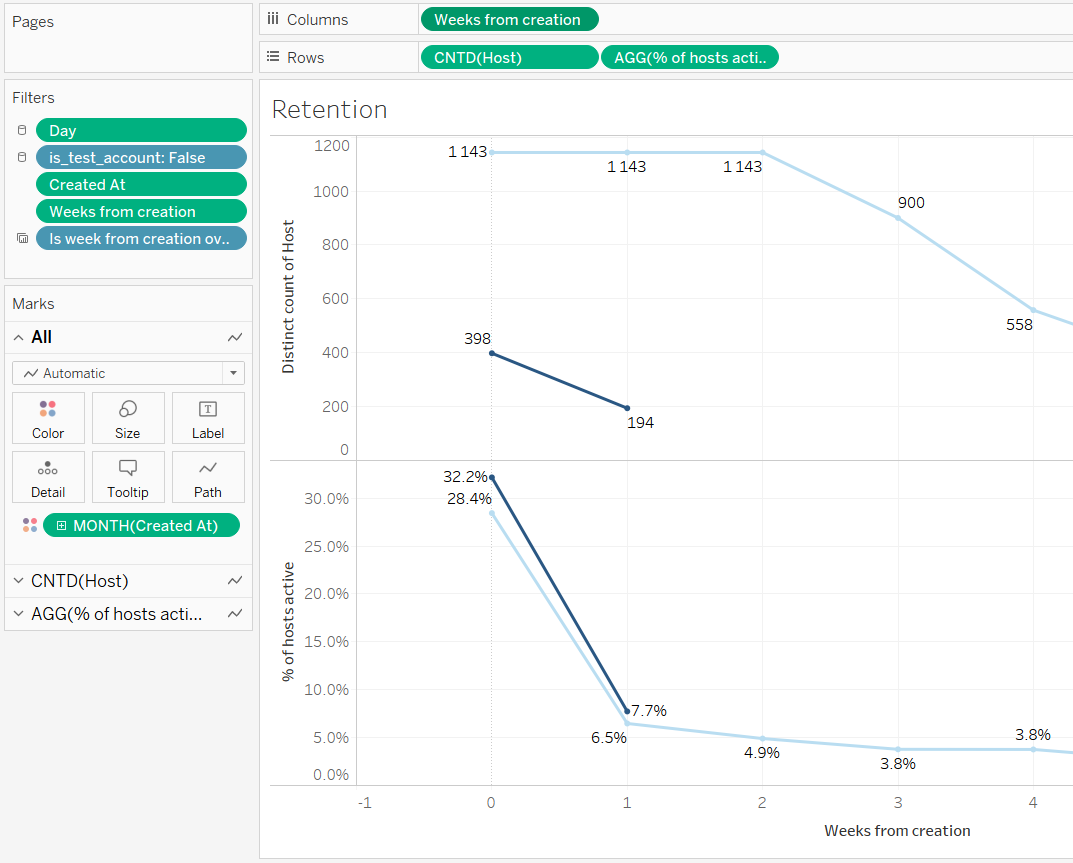1073x863 pixels.
Task: Click the Created At filter pill
Action: pyautogui.click(x=141, y=184)
